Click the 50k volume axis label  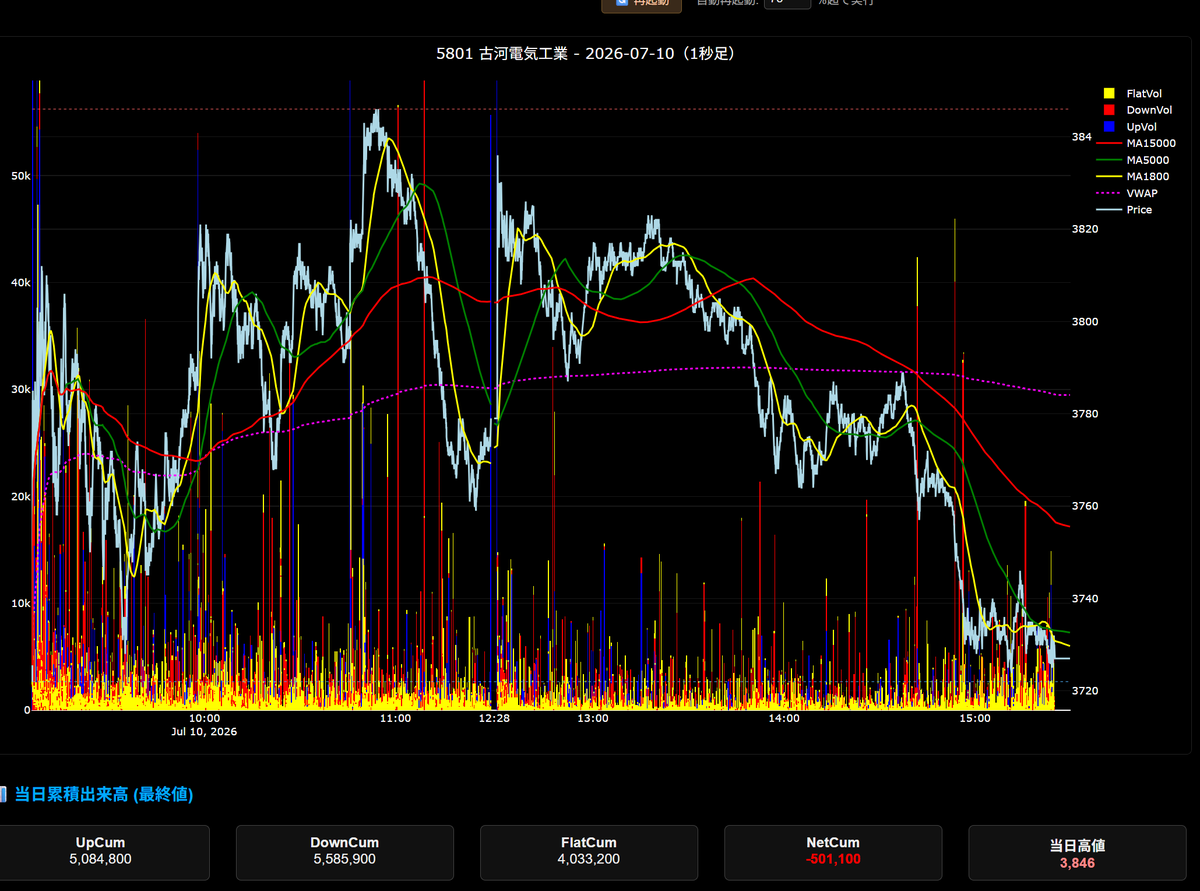[20, 176]
